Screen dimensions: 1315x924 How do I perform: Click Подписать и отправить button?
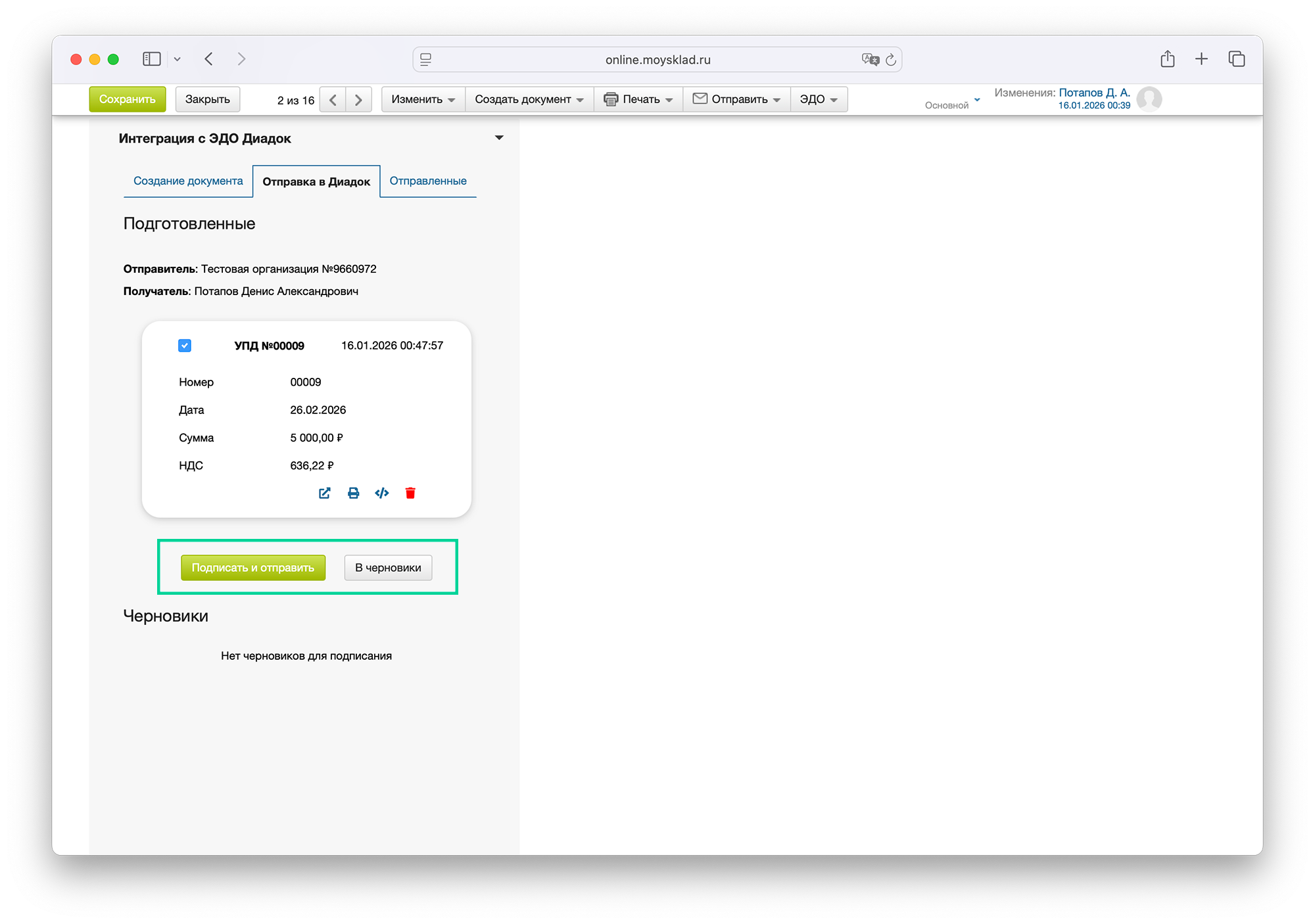253,568
